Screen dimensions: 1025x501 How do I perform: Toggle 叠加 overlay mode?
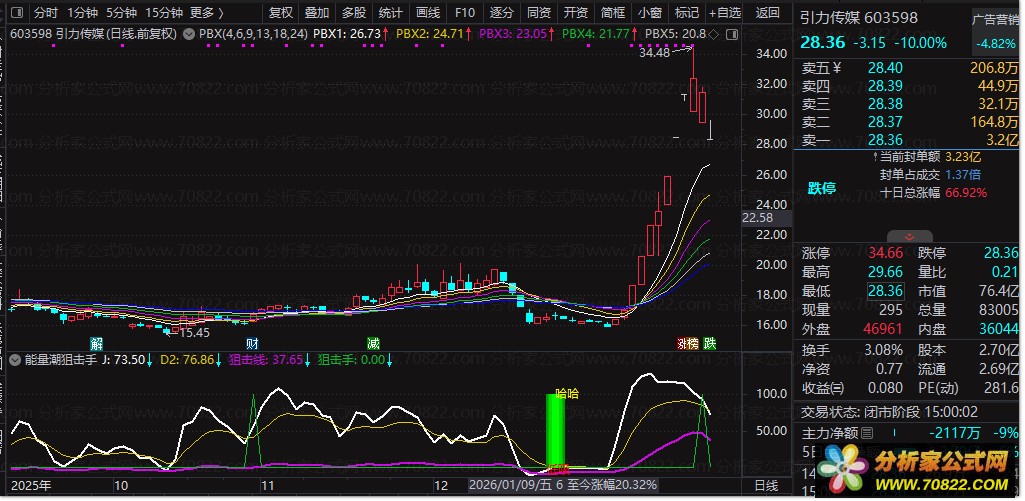(317, 13)
